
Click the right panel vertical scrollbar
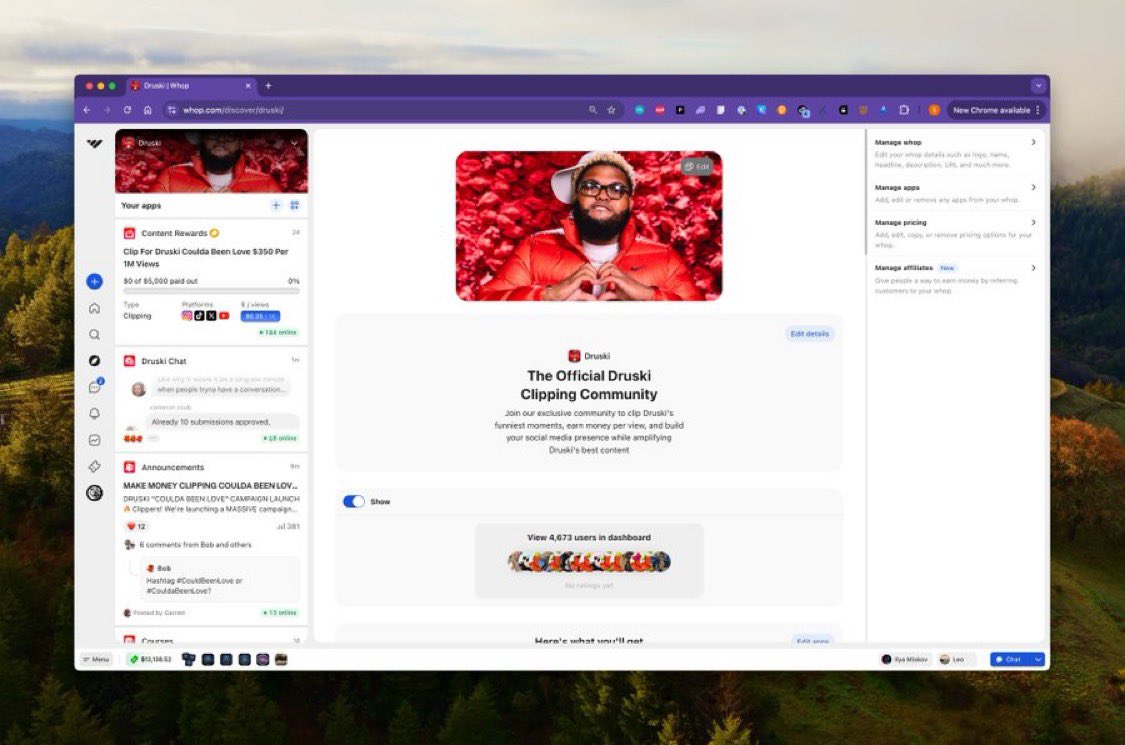point(866,192)
